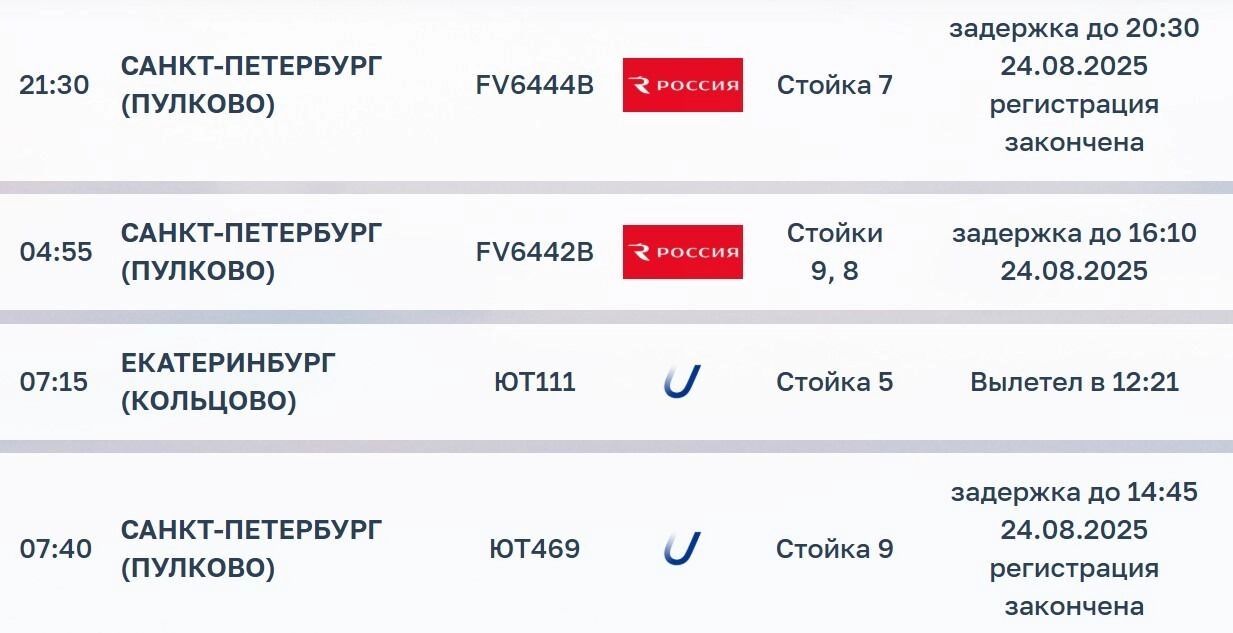Click UTair logo for flight ЮТ469
The height and width of the screenshot is (633, 1233).
(682, 548)
